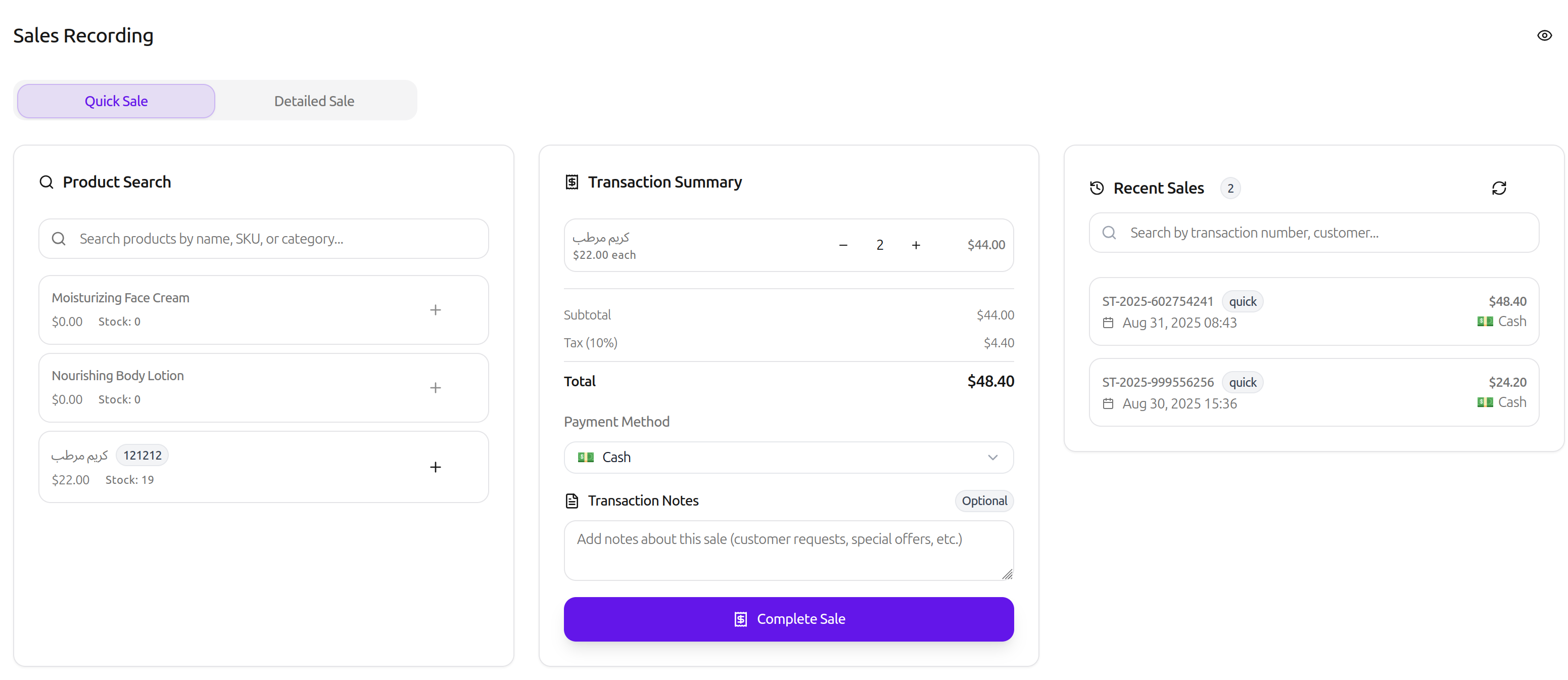Switch to the Quick Sale tab
This screenshot has width=1568, height=680.
pyautogui.click(x=116, y=101)
